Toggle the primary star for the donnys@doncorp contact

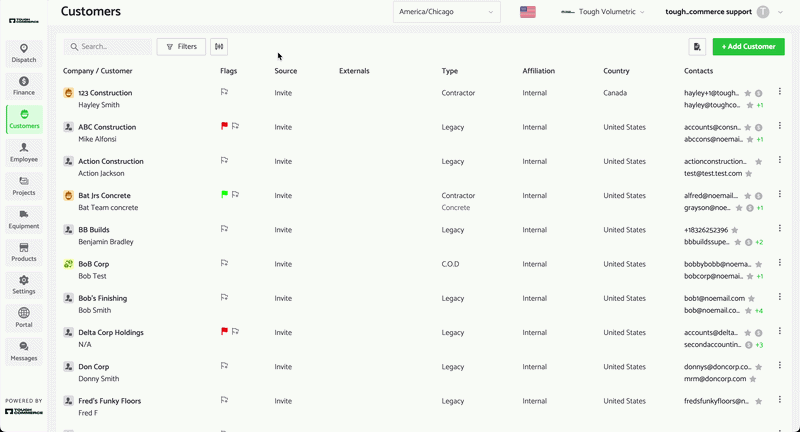(759, 367)
